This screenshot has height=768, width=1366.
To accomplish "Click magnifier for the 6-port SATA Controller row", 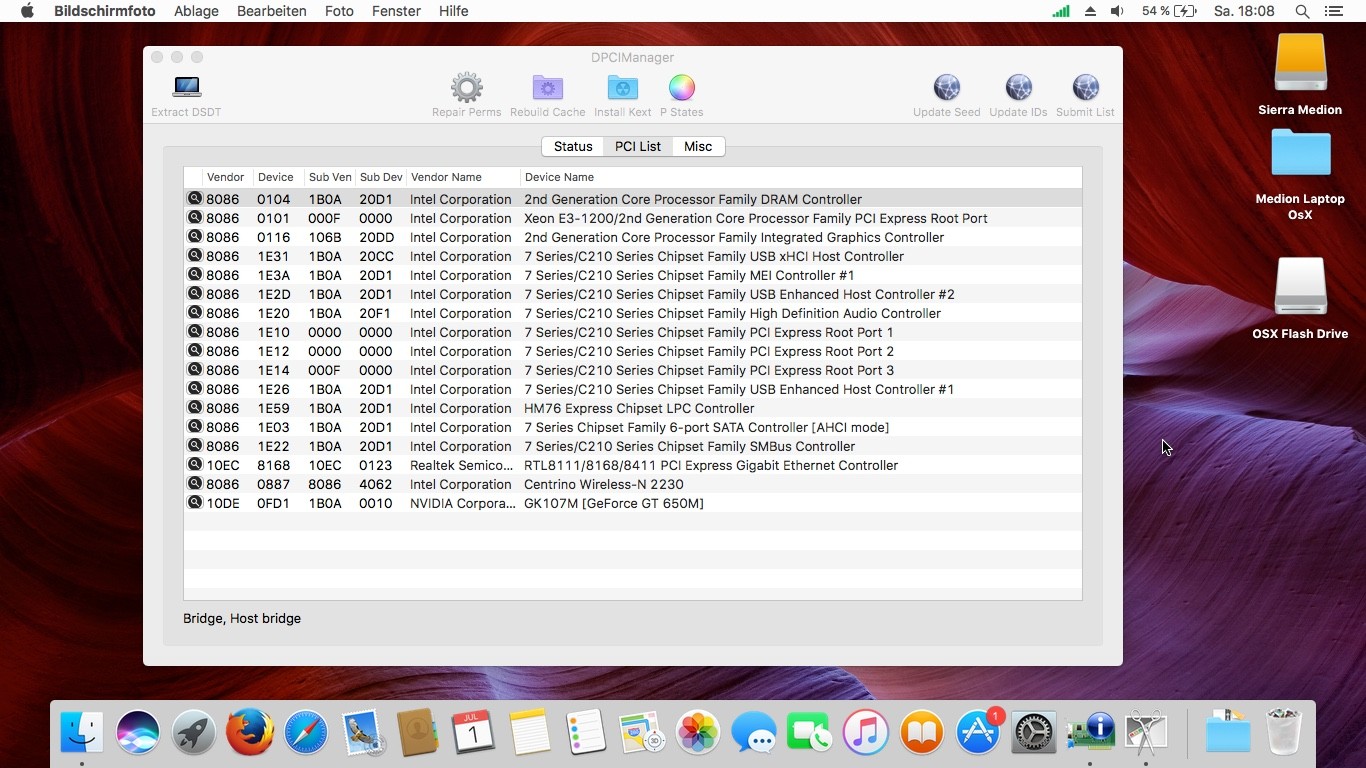I will pos(195,427).
